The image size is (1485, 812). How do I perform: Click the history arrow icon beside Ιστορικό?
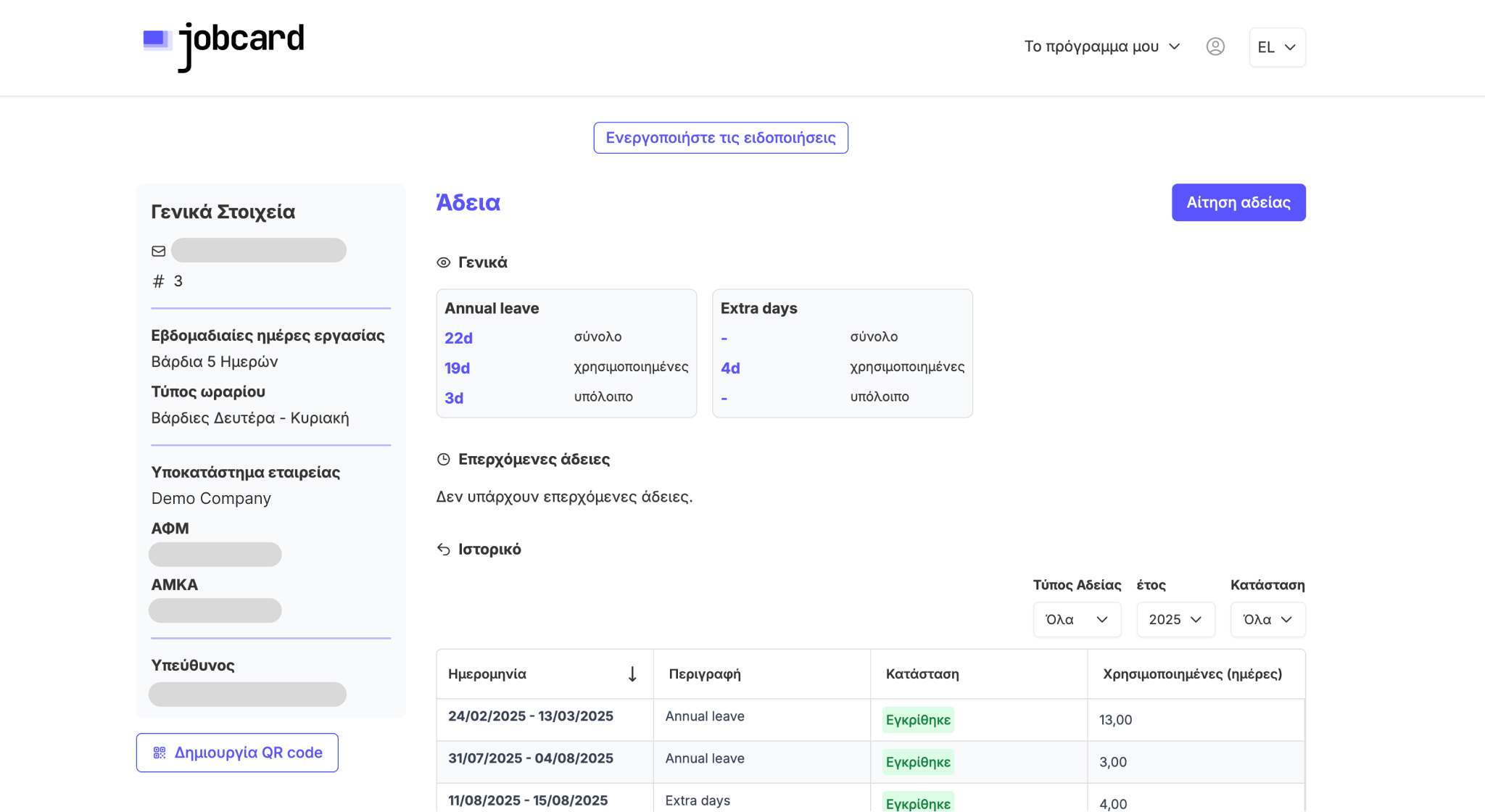(x=444, y=550)
